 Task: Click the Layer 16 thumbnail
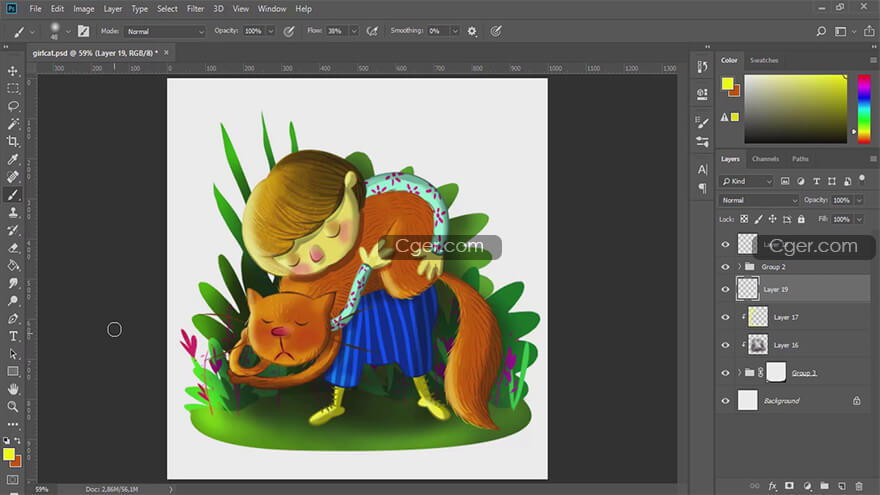click(758, 345)
